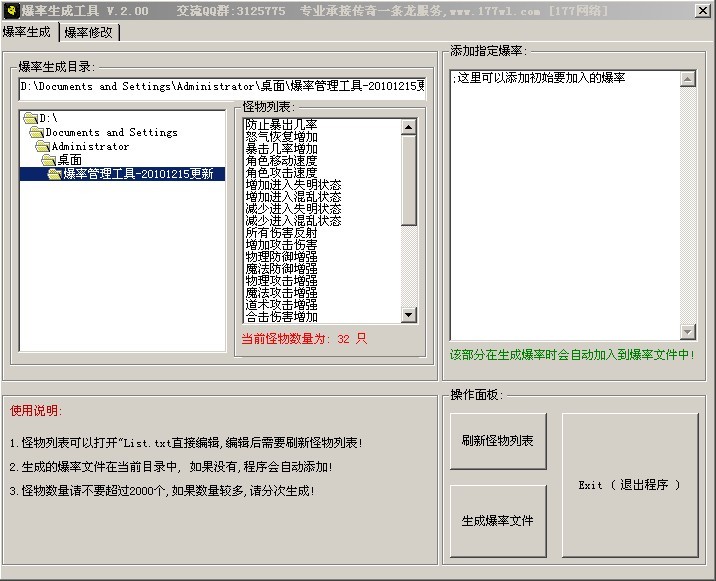Screen dimensions: 716x581
Task: Click the 桌面 folder icon
Action: point(49,160)
